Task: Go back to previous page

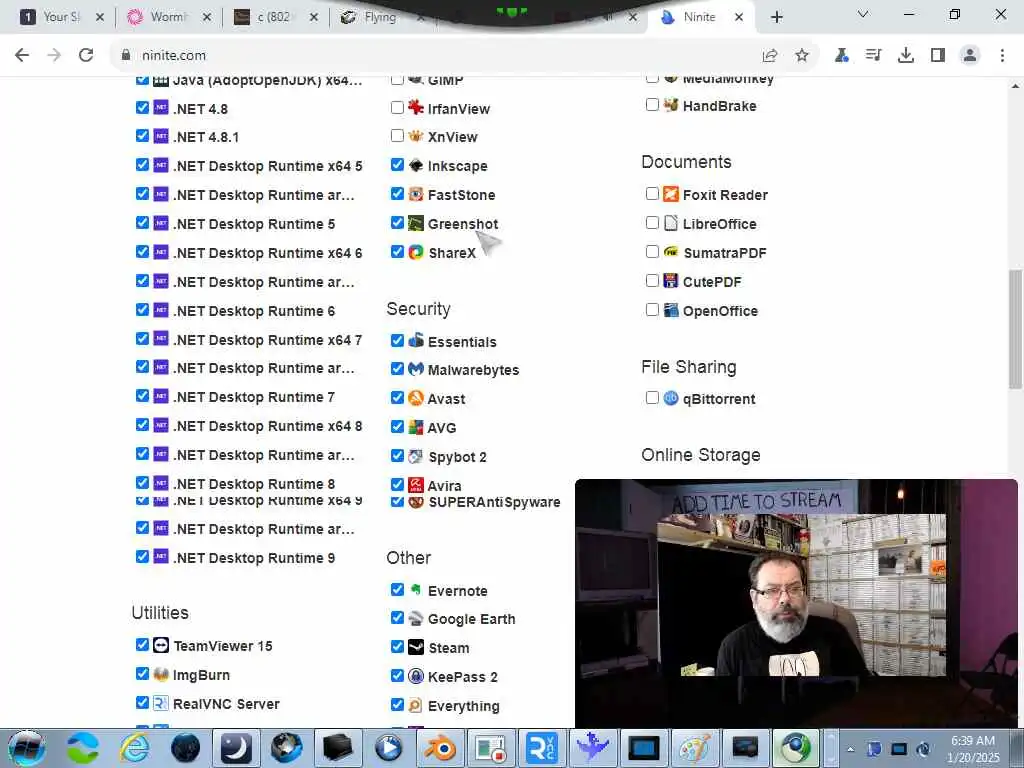Action: point(22,56)
